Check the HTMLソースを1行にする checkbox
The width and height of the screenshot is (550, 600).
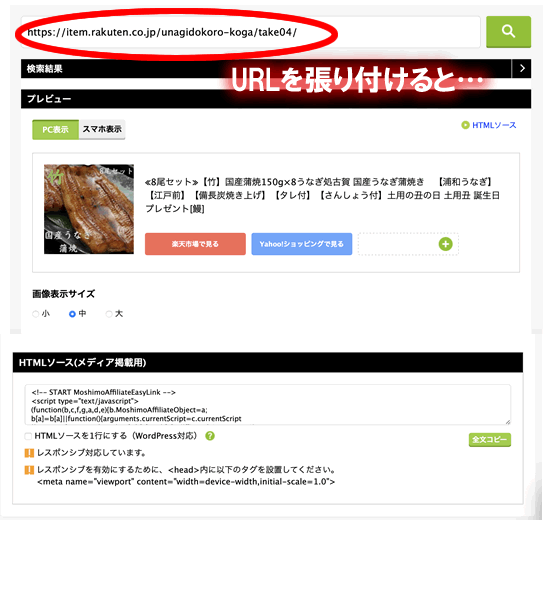28,436
